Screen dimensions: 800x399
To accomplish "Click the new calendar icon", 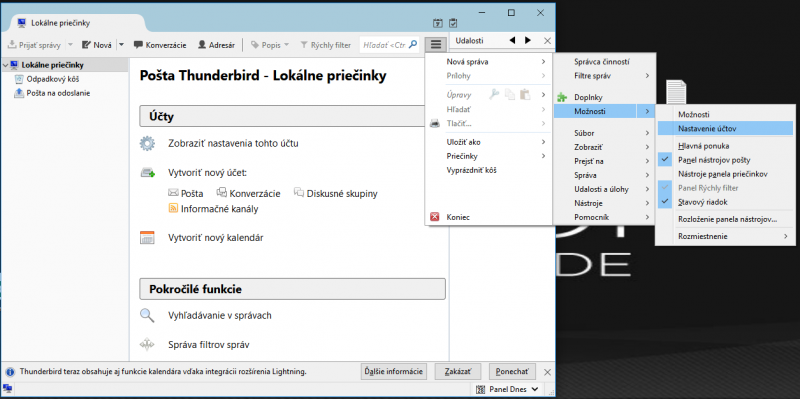I will (147, 238).
